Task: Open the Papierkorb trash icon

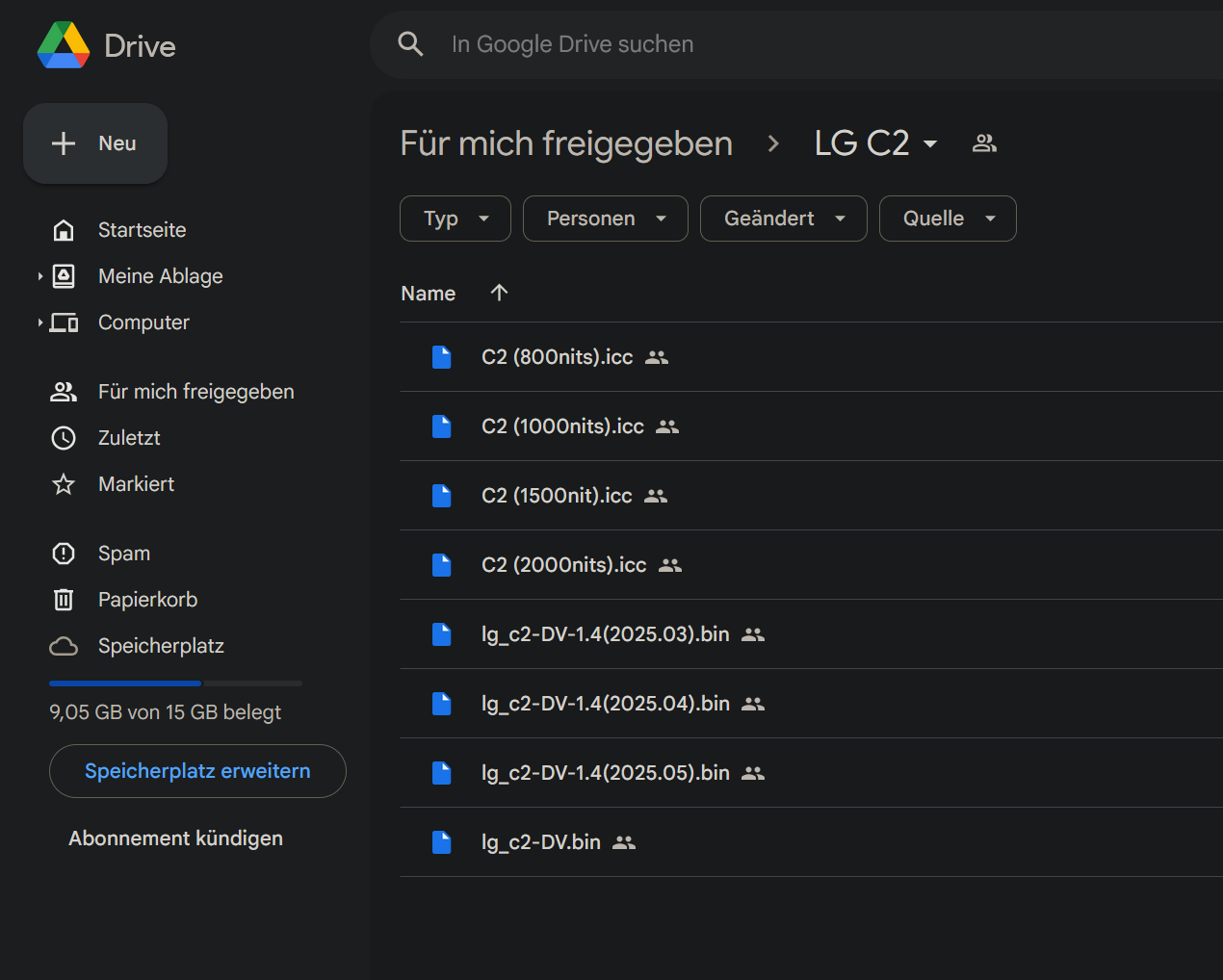Action: pyautogui.click(x=63, y=599)
